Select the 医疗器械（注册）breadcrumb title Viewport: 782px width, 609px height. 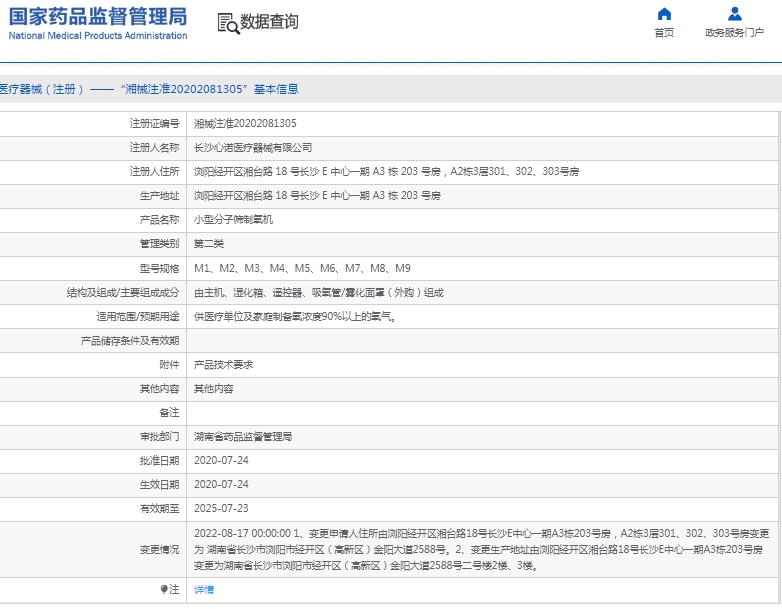42,89
